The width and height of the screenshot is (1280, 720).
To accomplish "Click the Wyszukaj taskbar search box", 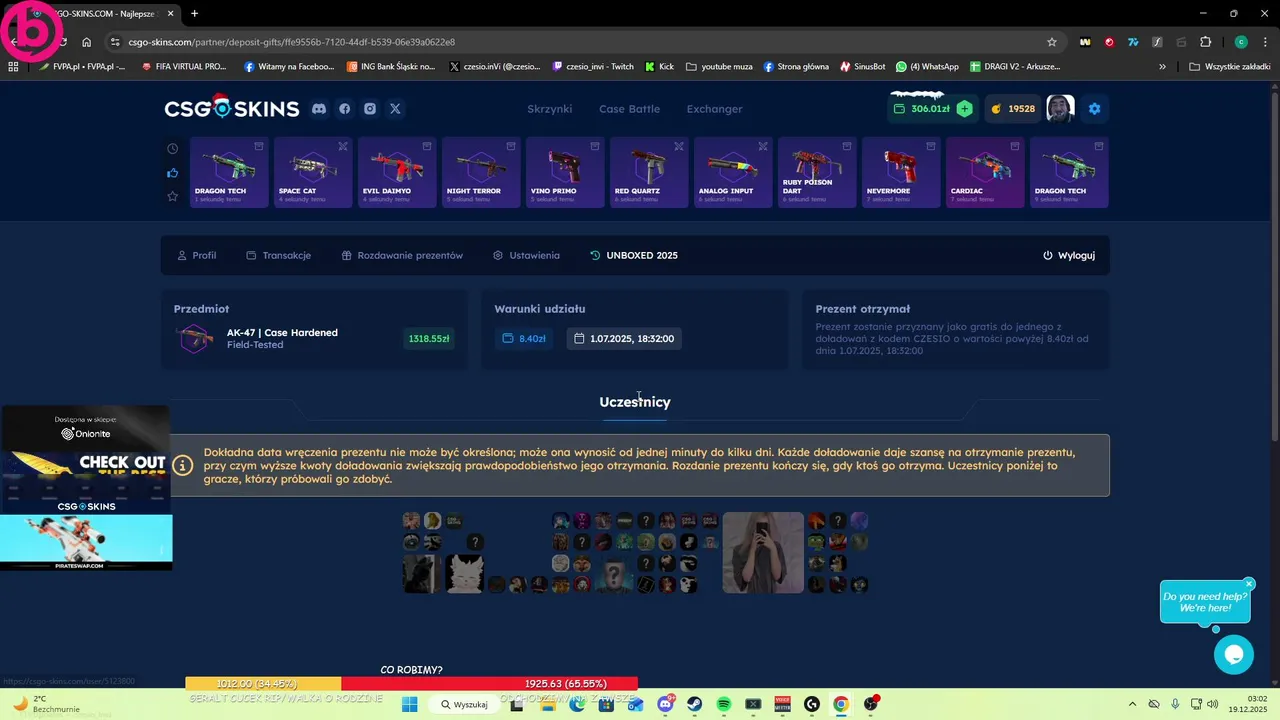I will [465, 704].
